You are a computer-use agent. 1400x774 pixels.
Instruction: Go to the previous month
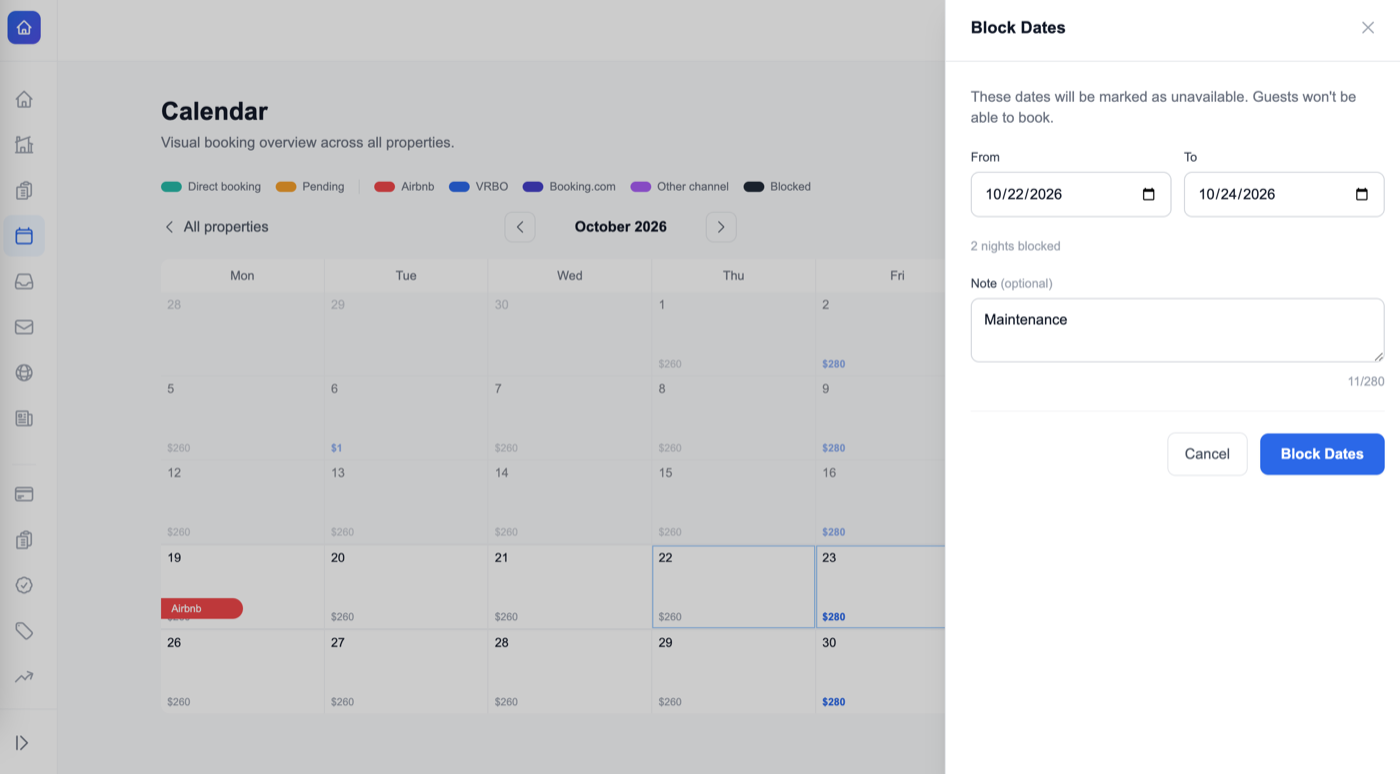pos(520,227)
